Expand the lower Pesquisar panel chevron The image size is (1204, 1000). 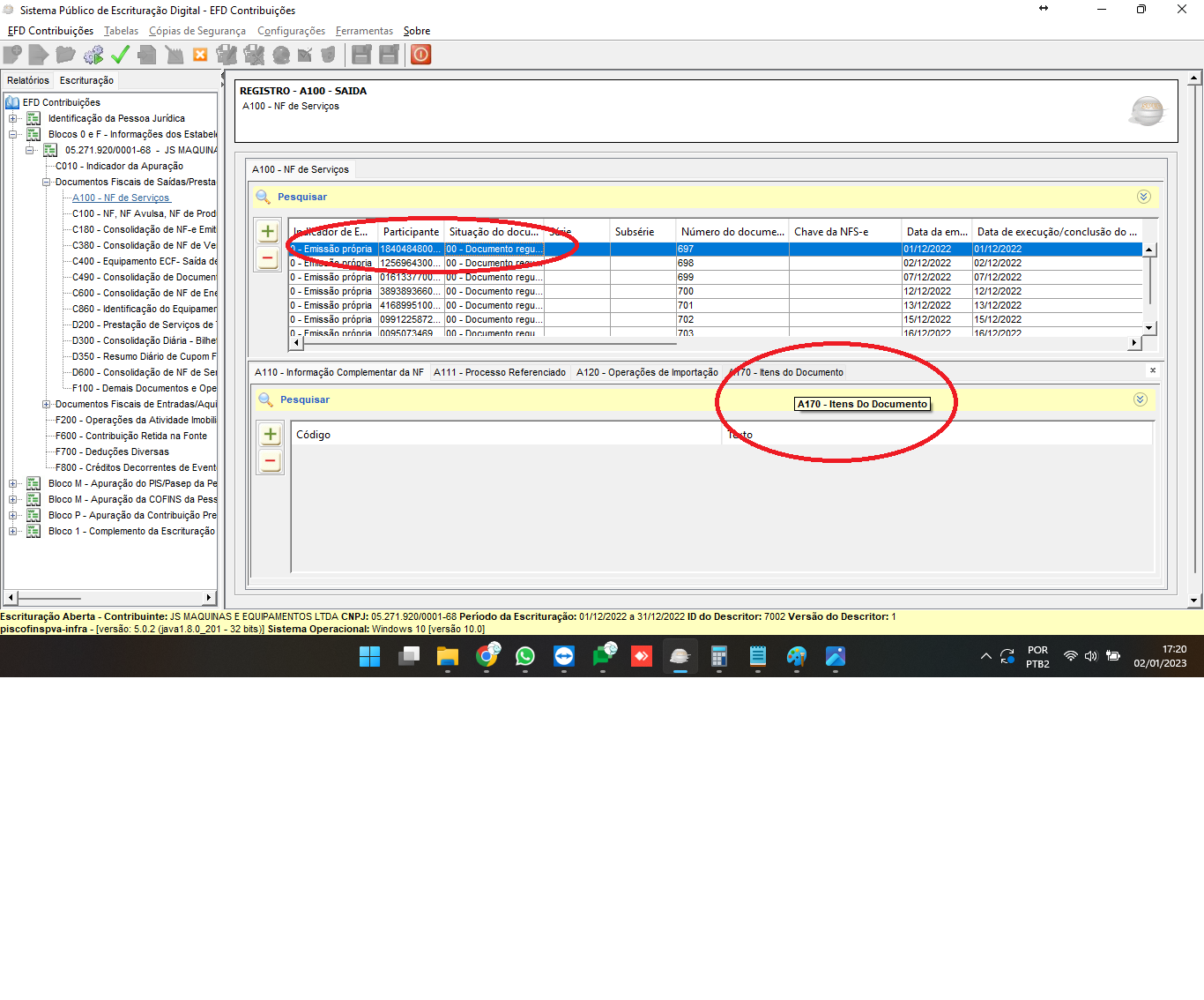point(1140,399)
